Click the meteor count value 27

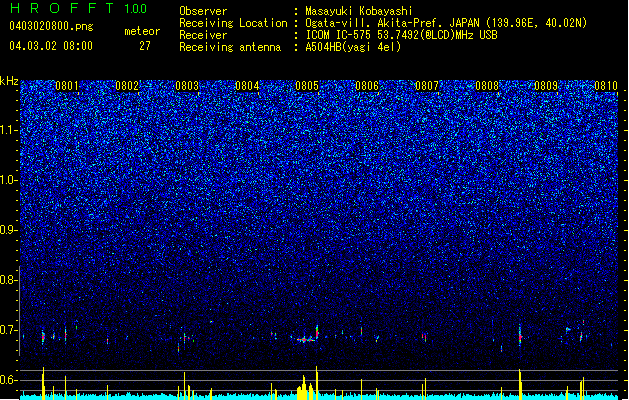[x=145, y=46]
